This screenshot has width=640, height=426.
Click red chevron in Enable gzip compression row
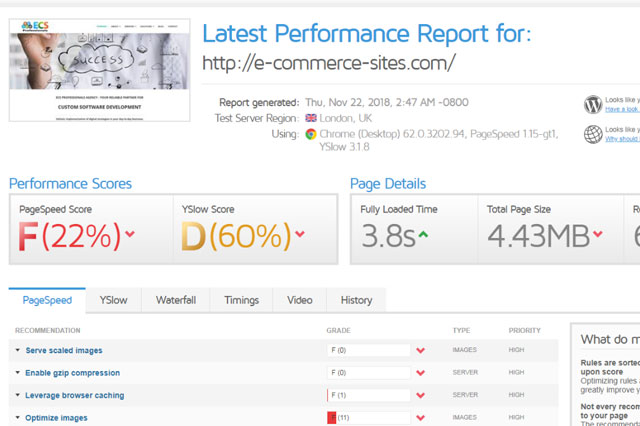[x=420, y=373]
